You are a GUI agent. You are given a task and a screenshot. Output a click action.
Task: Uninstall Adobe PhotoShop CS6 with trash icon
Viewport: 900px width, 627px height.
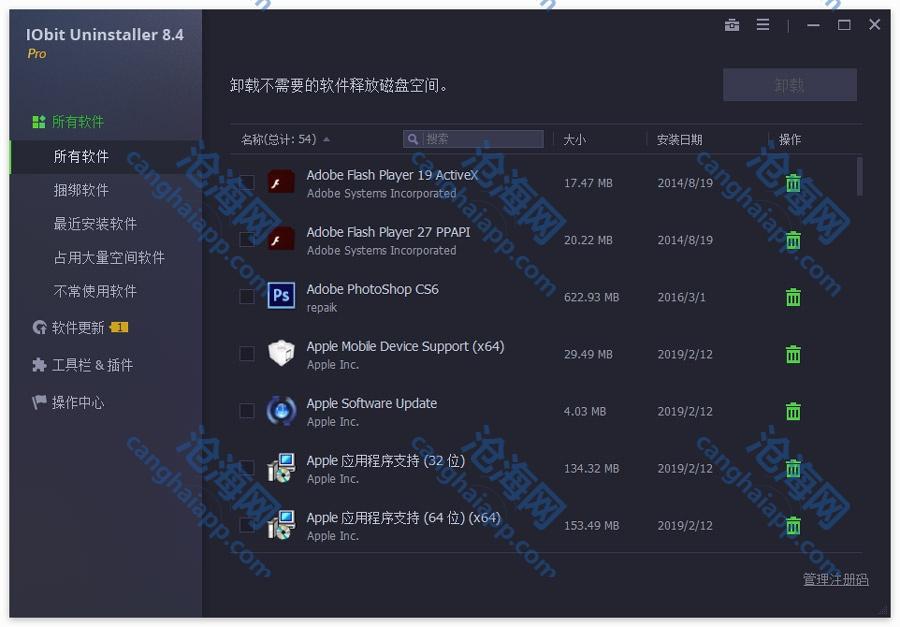point(793,297)
